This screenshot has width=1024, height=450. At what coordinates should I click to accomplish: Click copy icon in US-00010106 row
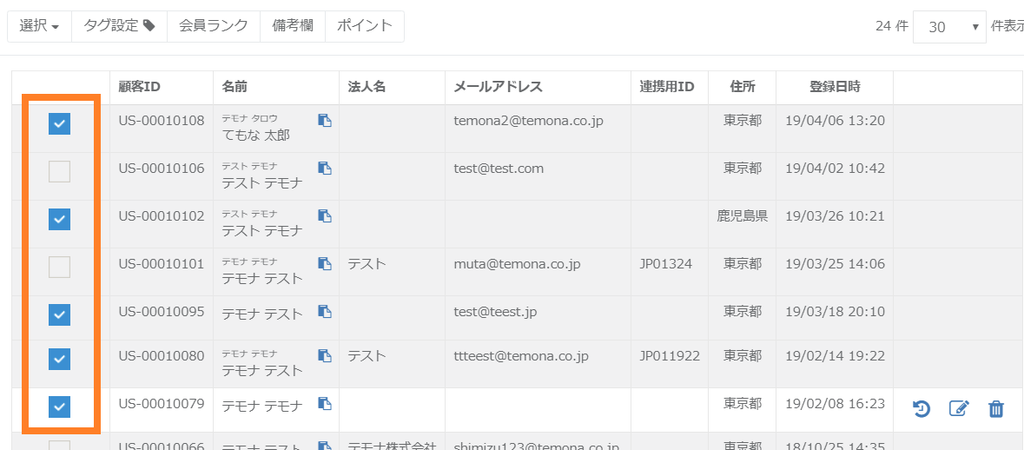click(325, 169)
